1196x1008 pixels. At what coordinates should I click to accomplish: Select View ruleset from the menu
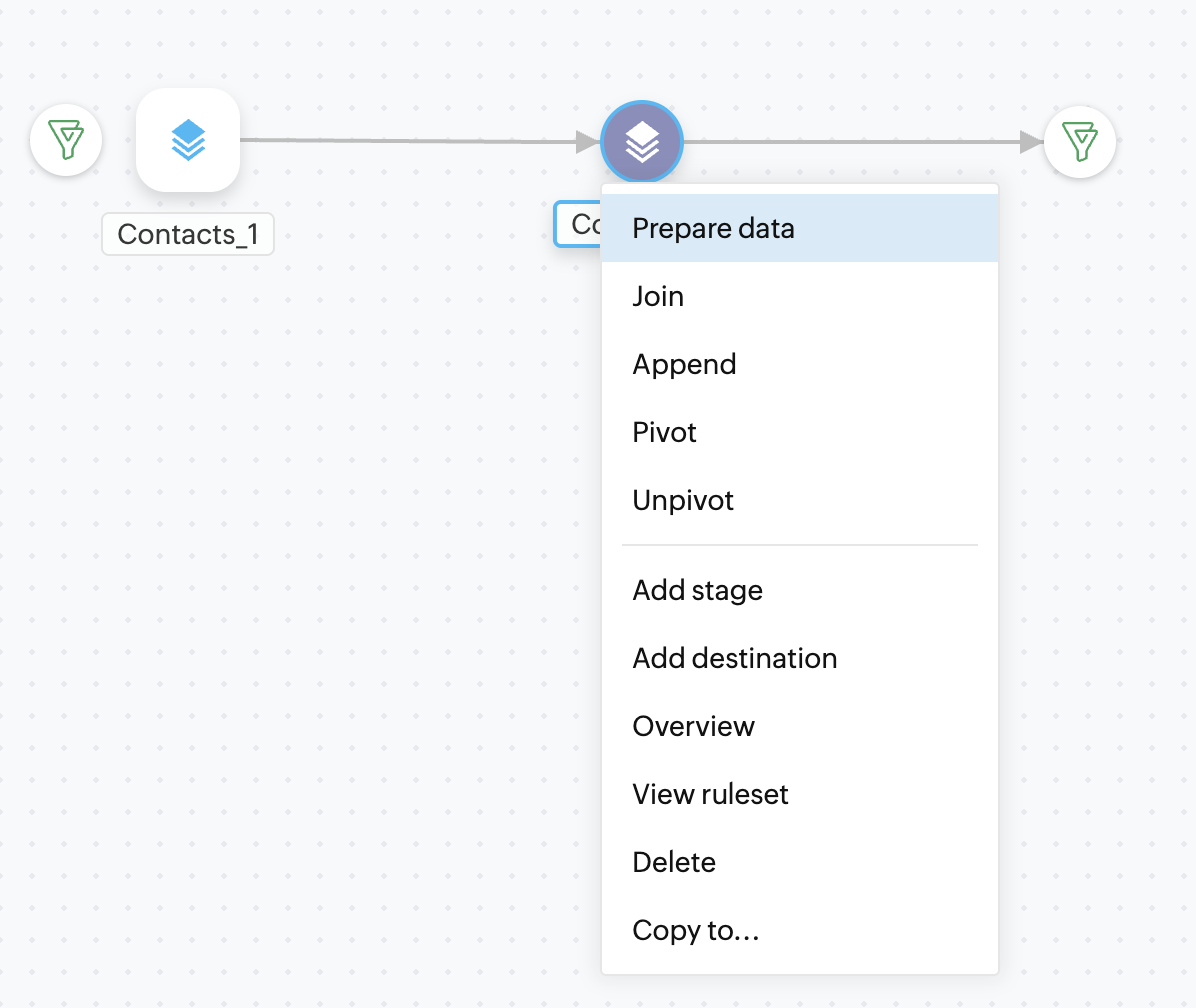(710, 794)
